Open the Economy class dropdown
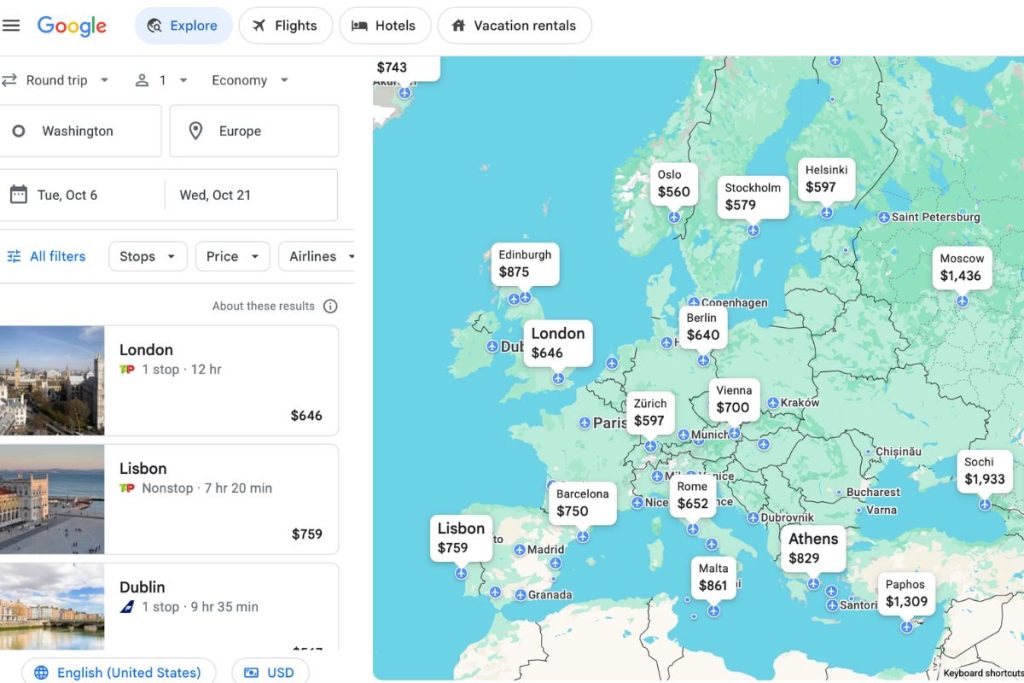 tap(249, 80)
